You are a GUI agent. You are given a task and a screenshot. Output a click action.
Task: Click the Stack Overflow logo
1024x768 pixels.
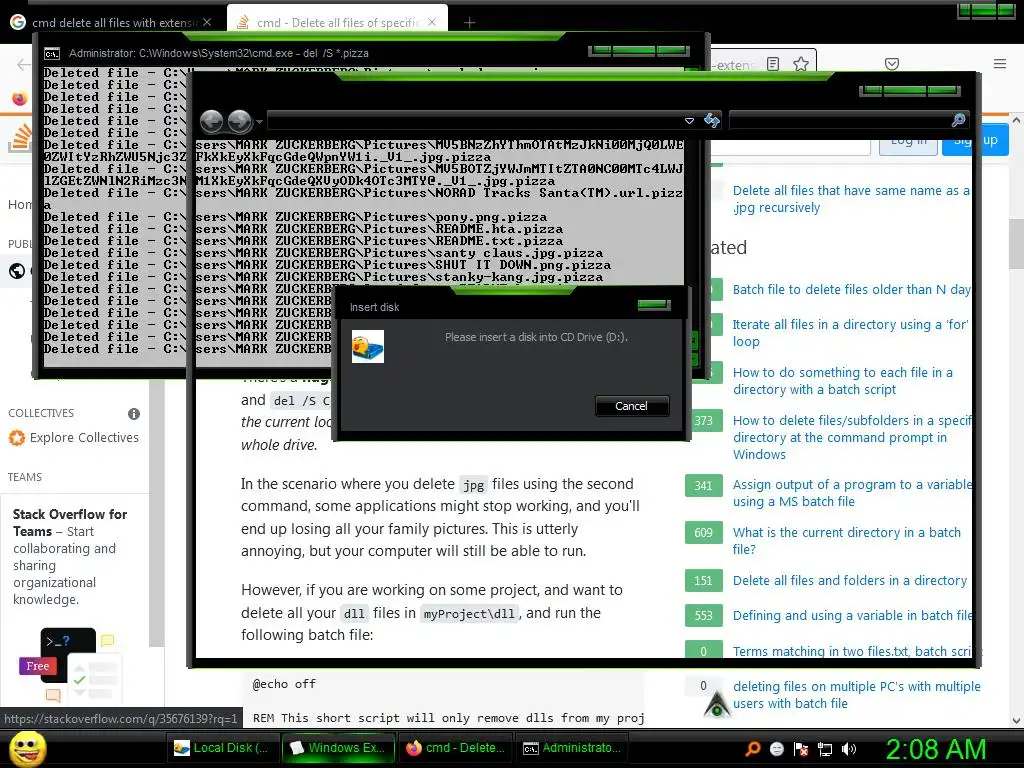click(x=21, y=137)
